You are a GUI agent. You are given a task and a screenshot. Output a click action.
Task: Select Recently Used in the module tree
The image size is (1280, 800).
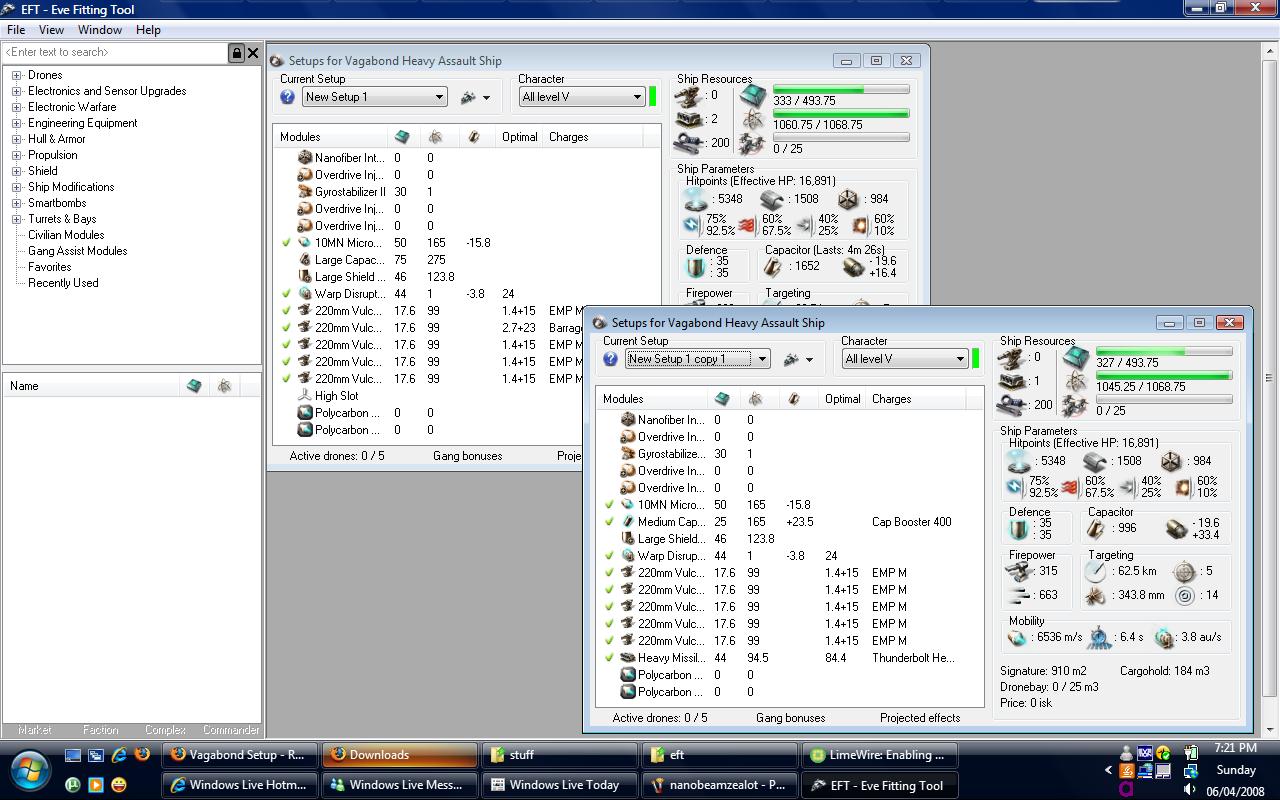pyautogui.click(x=63, y=283)
